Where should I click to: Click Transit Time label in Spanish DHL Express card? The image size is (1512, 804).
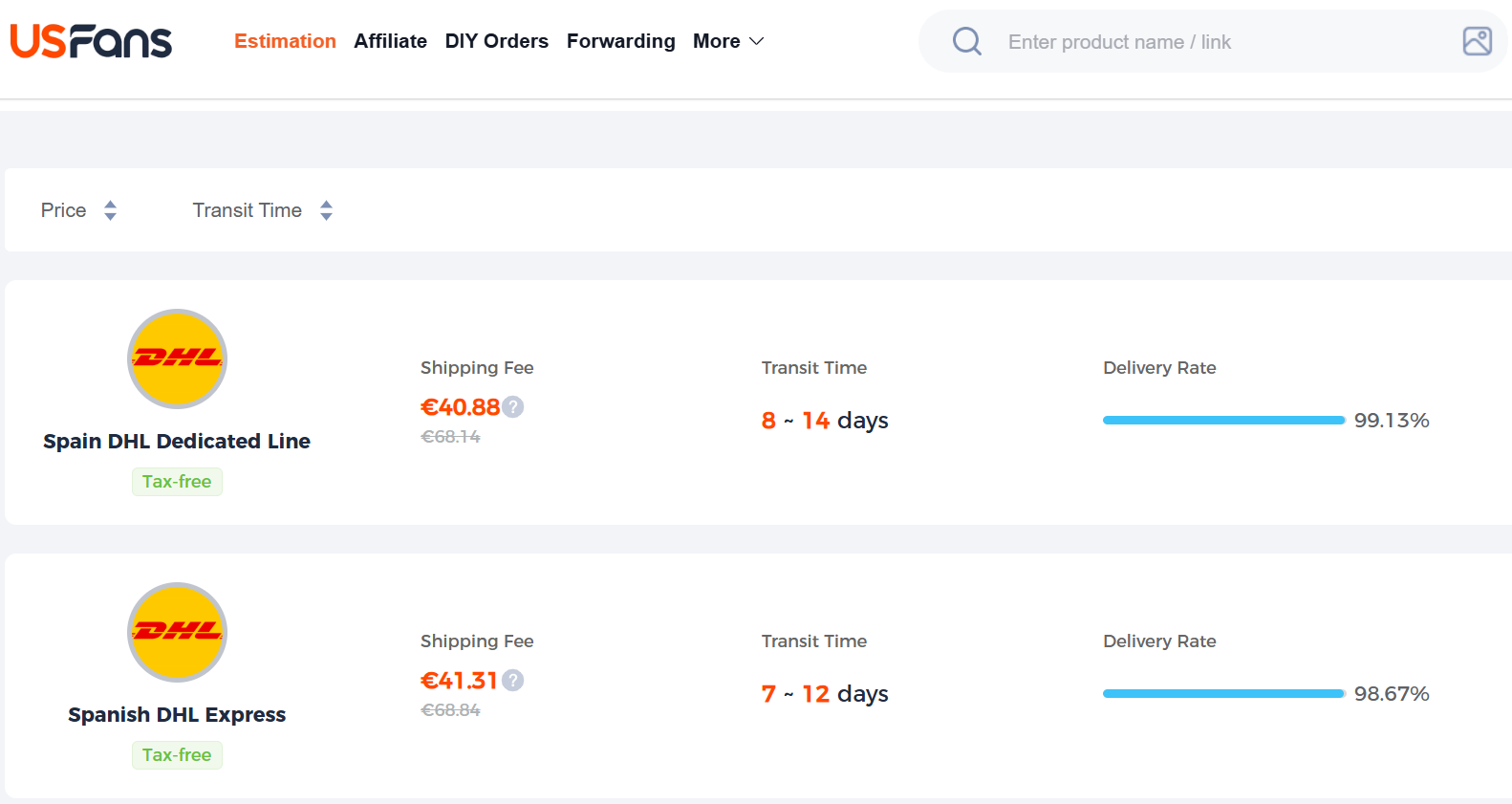814,641
